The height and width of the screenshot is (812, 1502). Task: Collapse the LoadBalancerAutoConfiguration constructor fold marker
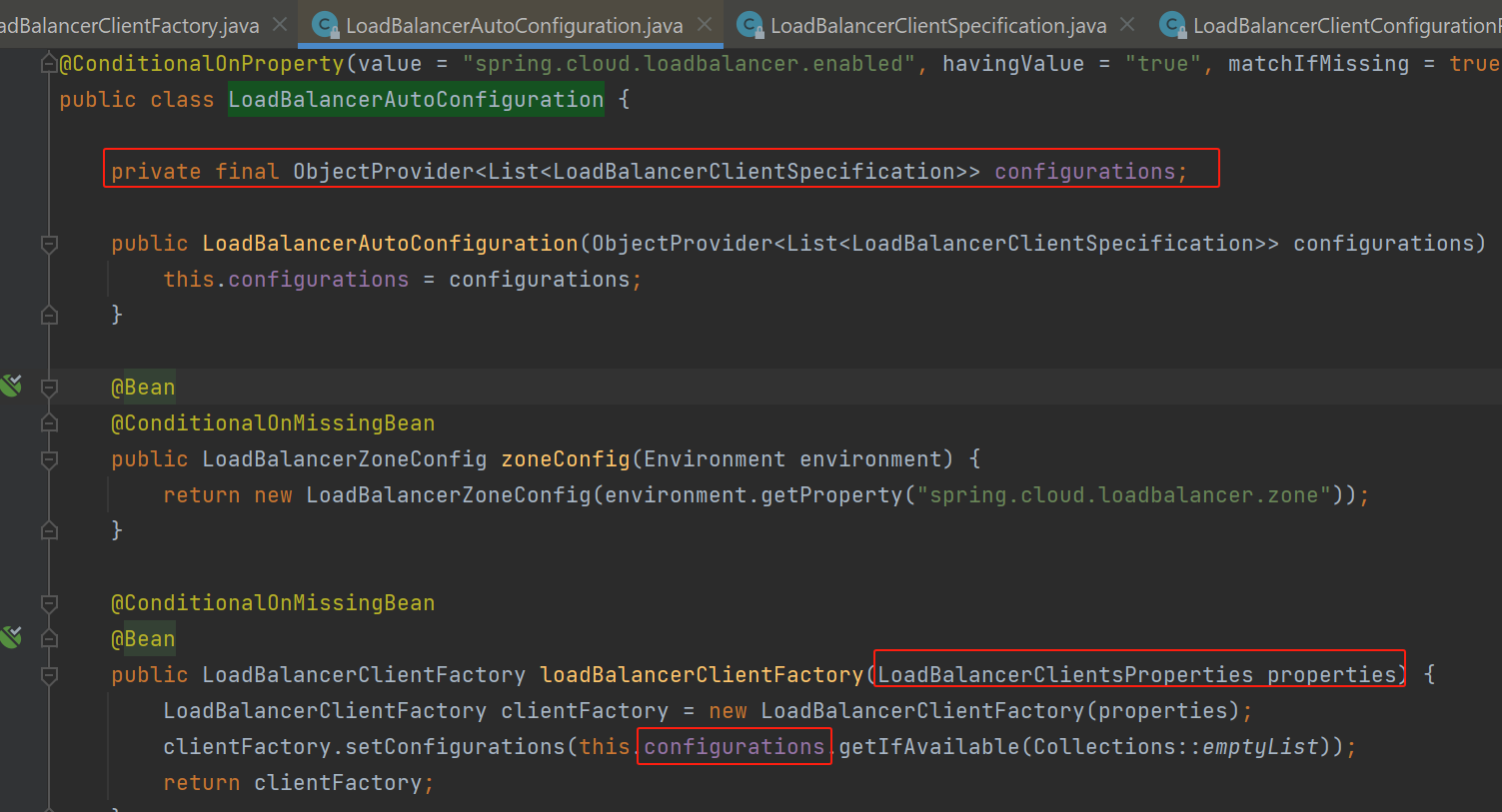click(49, 243)
